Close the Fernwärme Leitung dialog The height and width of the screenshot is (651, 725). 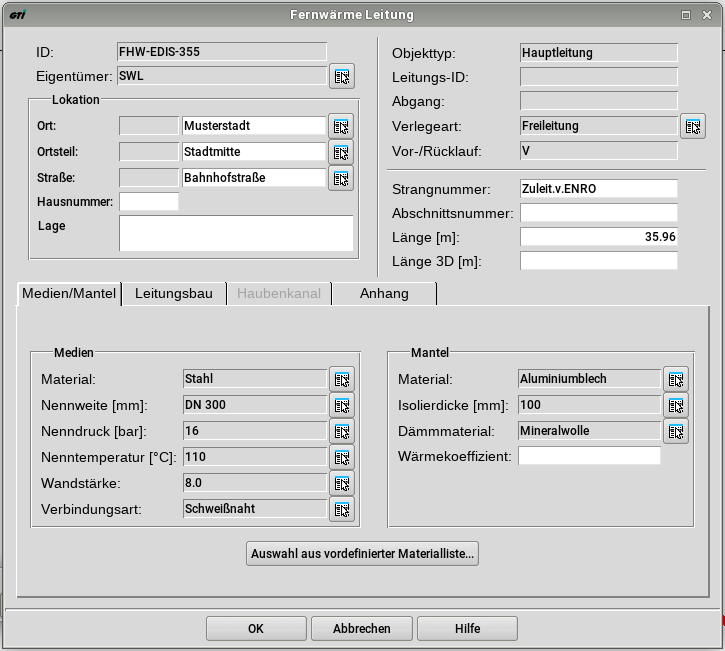click(x=707, y=15)
